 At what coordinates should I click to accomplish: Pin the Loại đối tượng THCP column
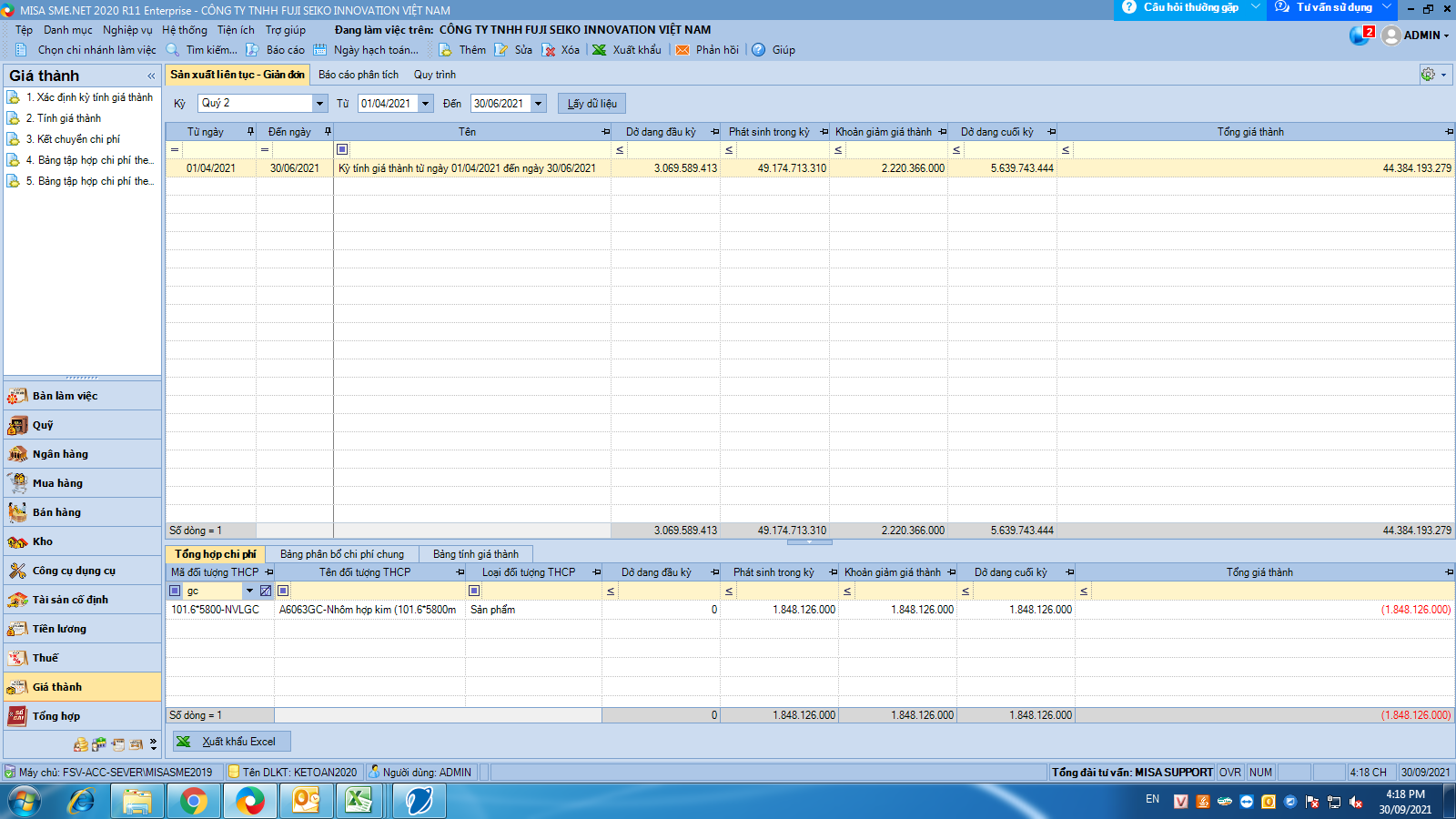click(596, 572)
